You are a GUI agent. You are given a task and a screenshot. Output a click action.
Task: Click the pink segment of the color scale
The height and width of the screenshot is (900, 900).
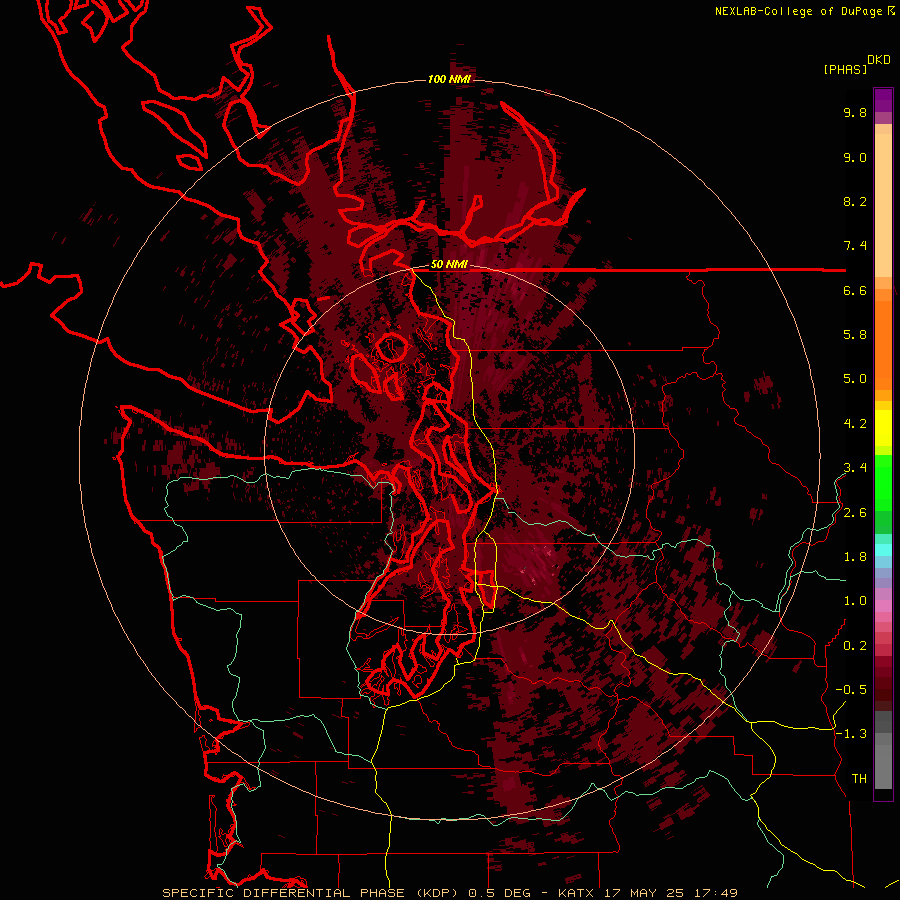coord(883,607)
